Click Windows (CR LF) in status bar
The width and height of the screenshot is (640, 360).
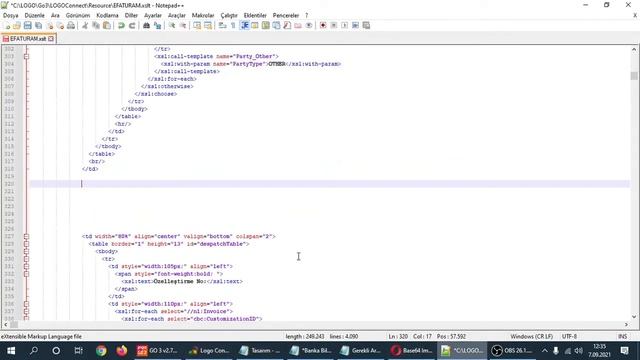pyautogui.click(x=531, y=336)
